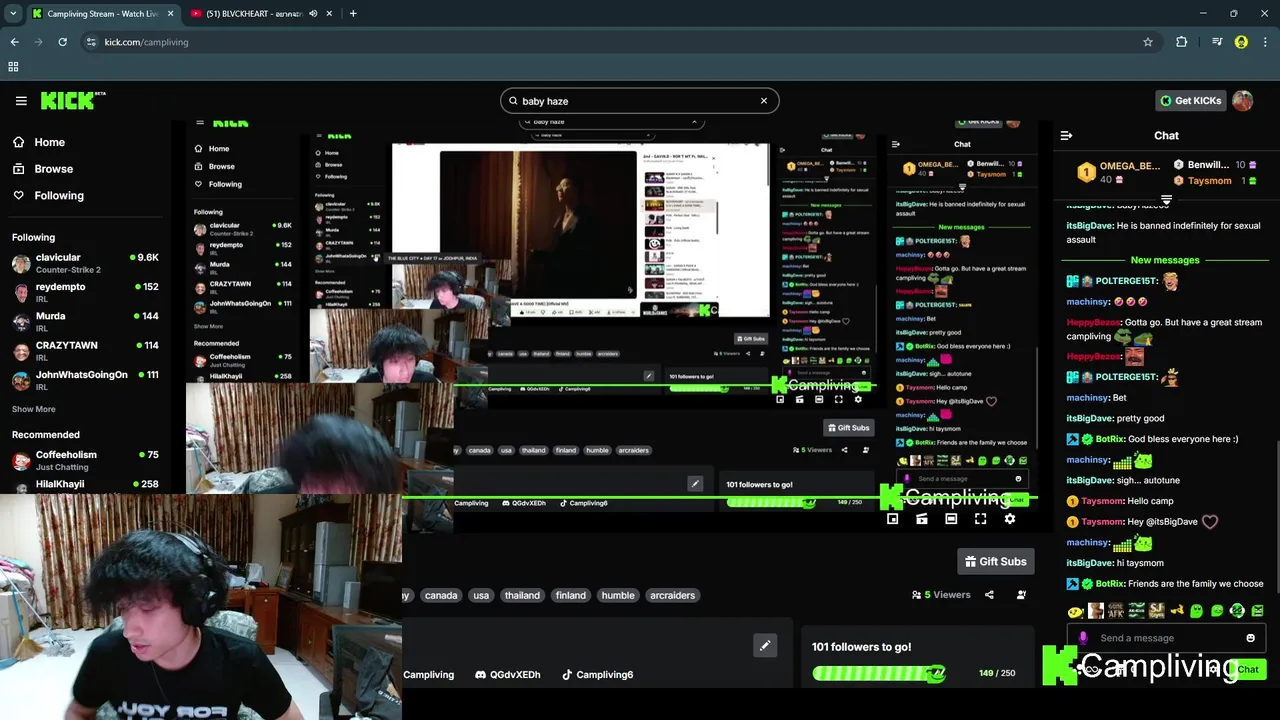Open the 5 Viewers list
Viewport: 1280px width, 720px height.
pyautogui.click(x=941, y=595)
